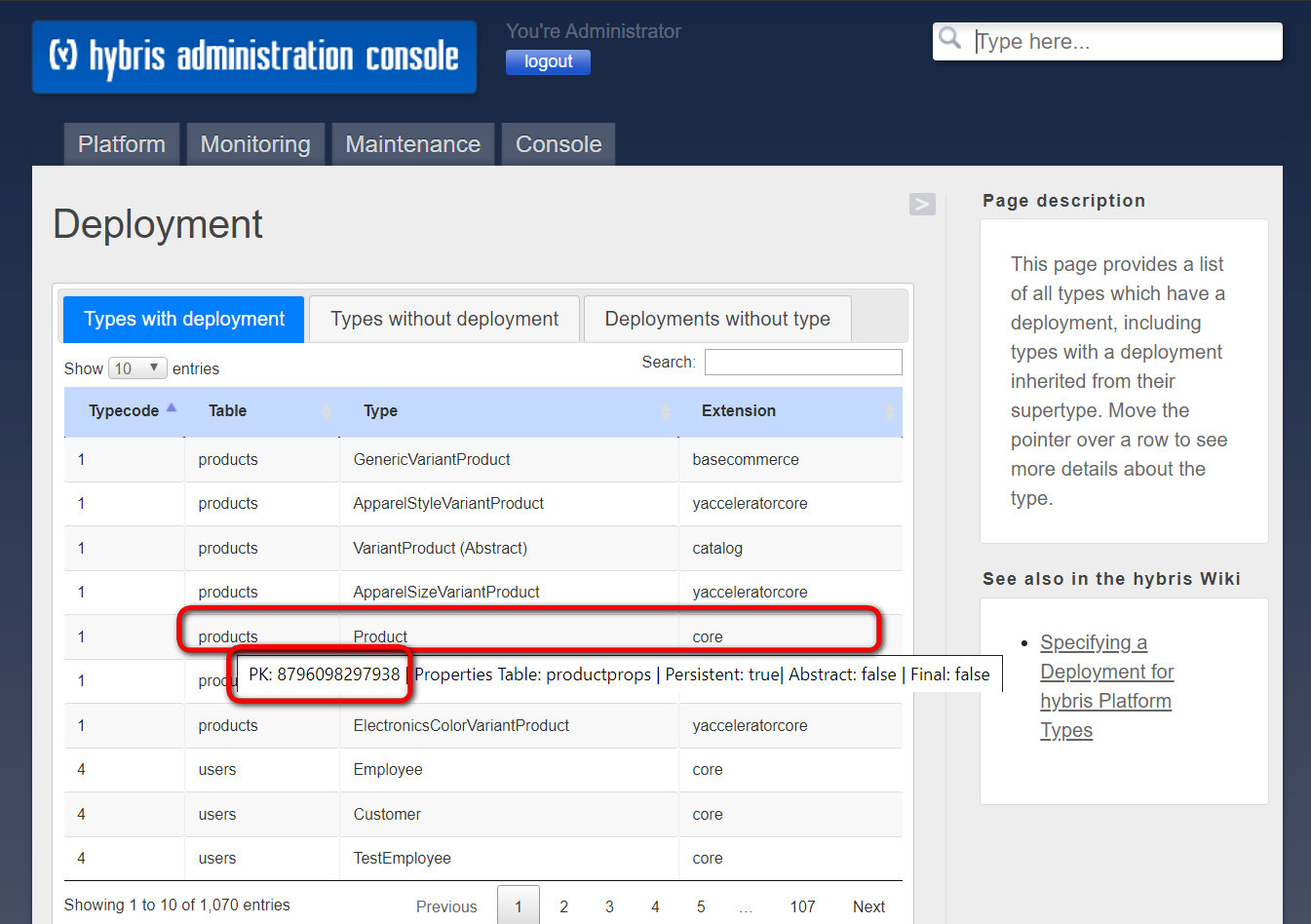Sort the Extension column
The width and height of the screenshot is (1311, 924).
(790, 411)
